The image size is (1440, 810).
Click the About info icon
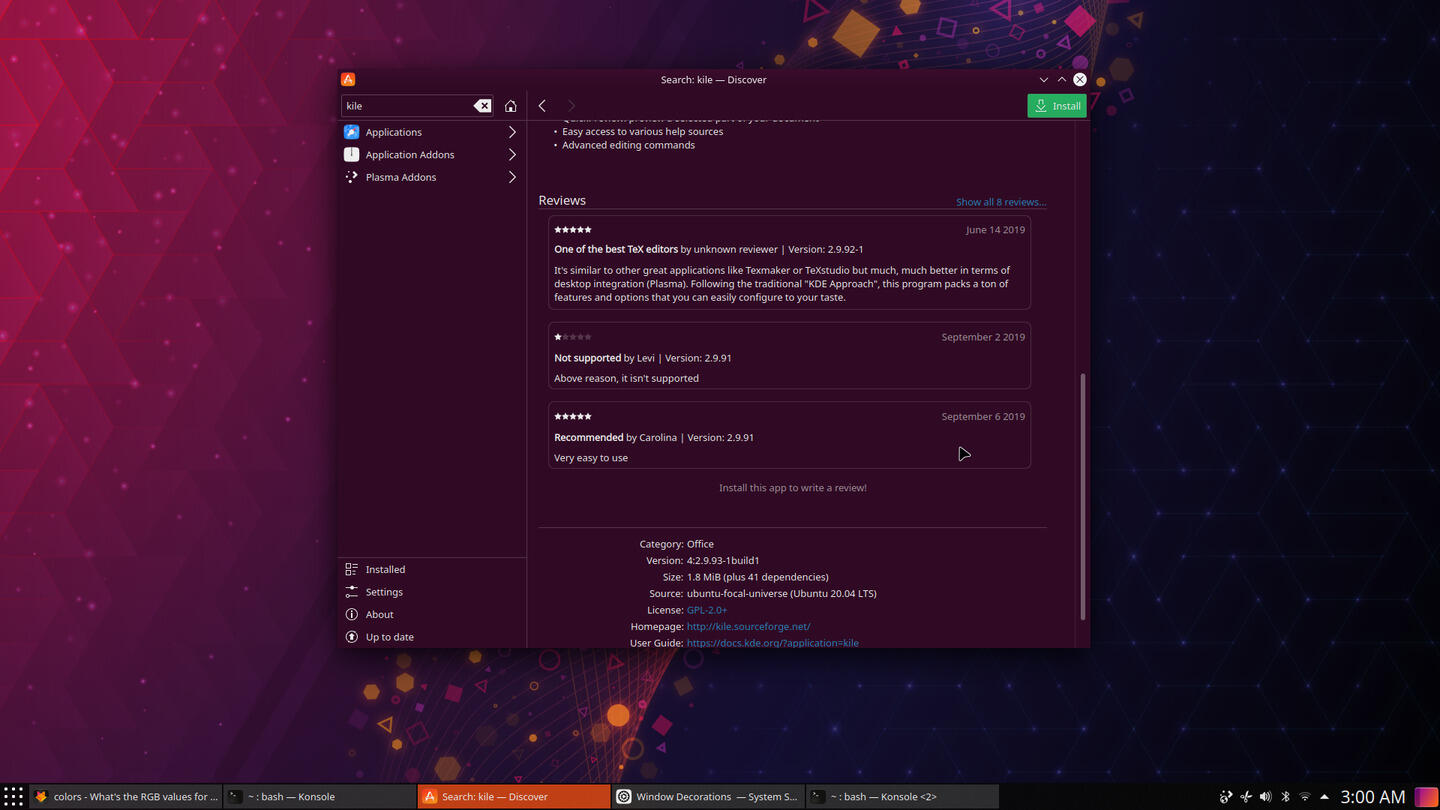[351, 614]
